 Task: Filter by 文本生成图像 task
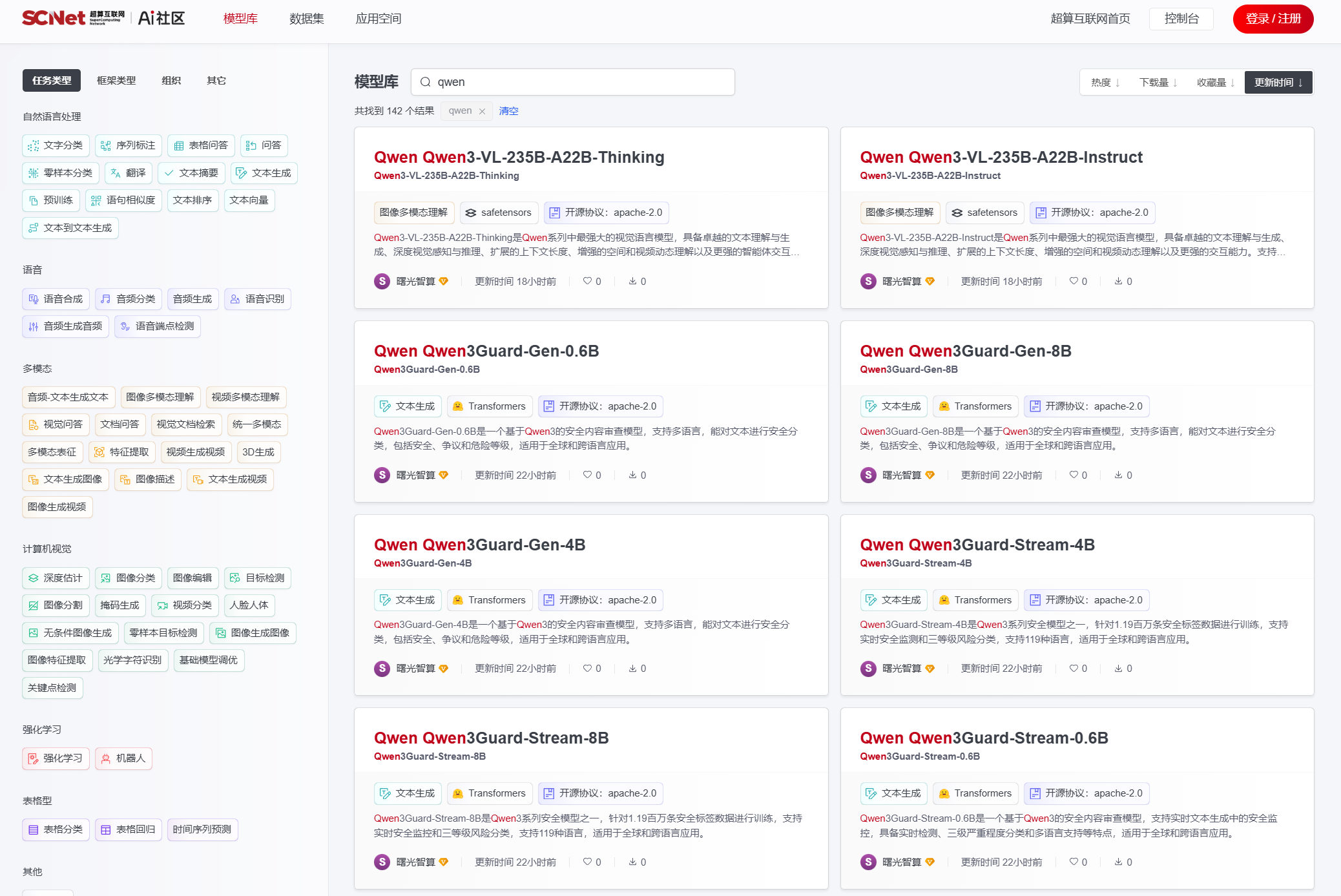point(65,479)
